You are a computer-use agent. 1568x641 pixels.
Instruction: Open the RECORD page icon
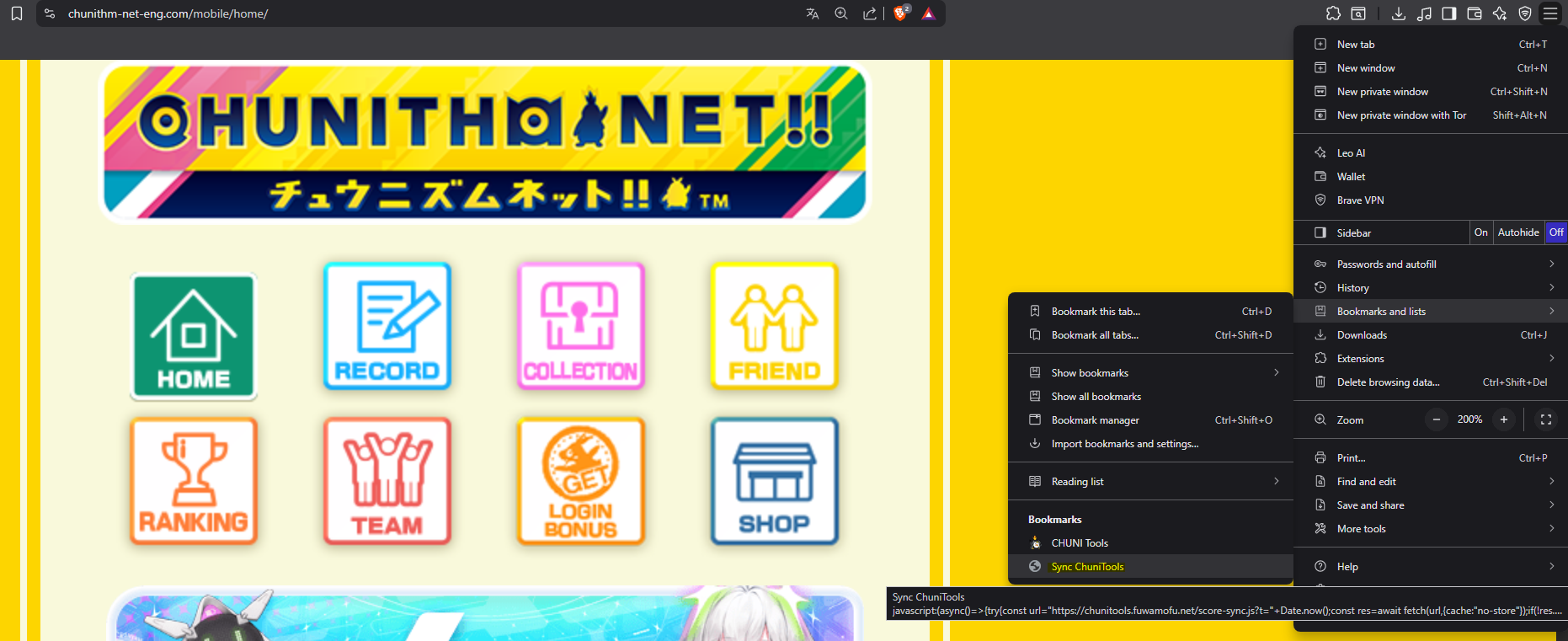click(x=387, y=326)
